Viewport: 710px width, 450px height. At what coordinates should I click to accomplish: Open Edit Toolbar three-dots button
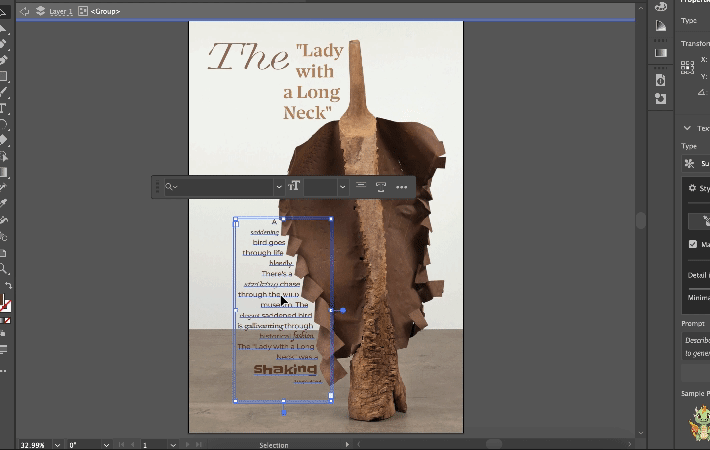pyautogui.click(x=3, y=371)
